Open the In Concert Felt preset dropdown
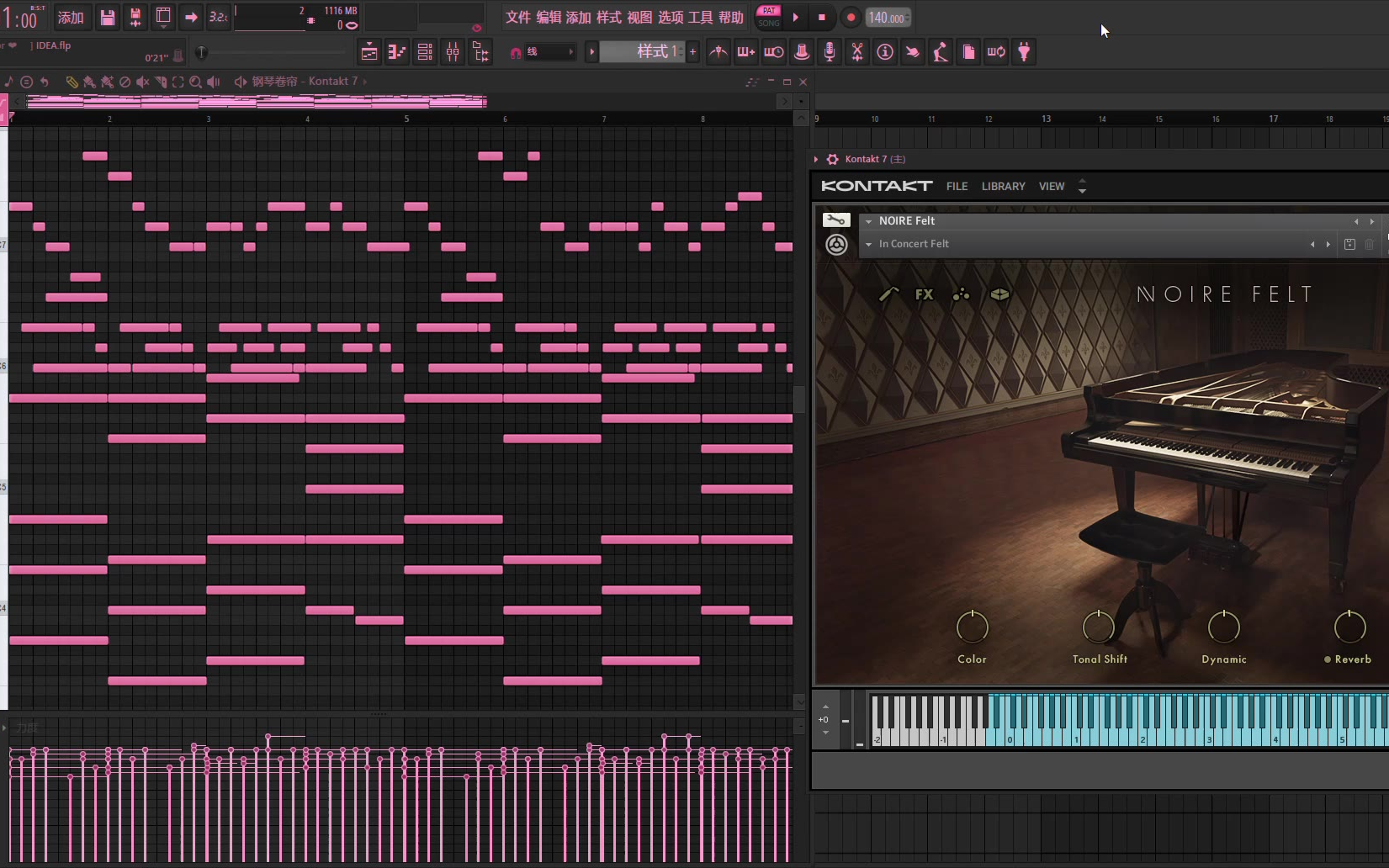1389x868 pixels. point(868,244)
